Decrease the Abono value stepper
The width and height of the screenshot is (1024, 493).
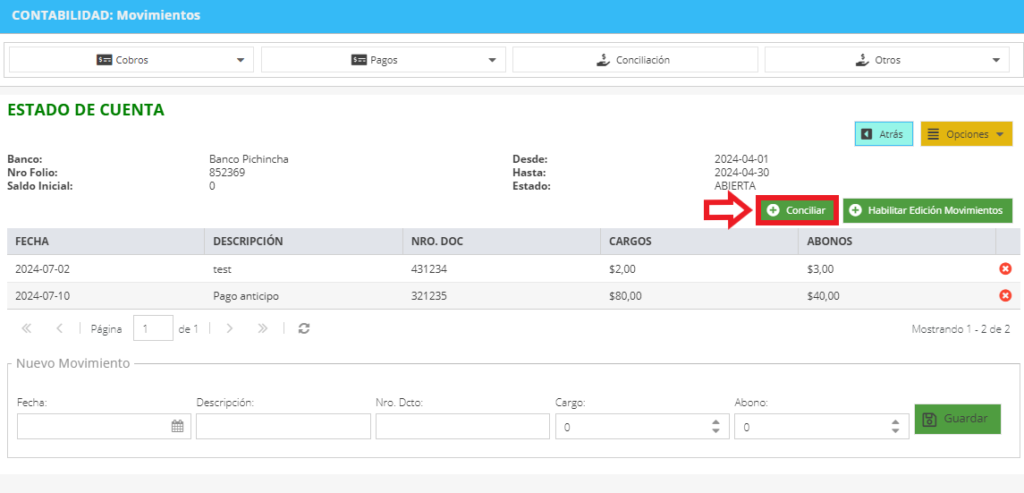pos(895,431)
